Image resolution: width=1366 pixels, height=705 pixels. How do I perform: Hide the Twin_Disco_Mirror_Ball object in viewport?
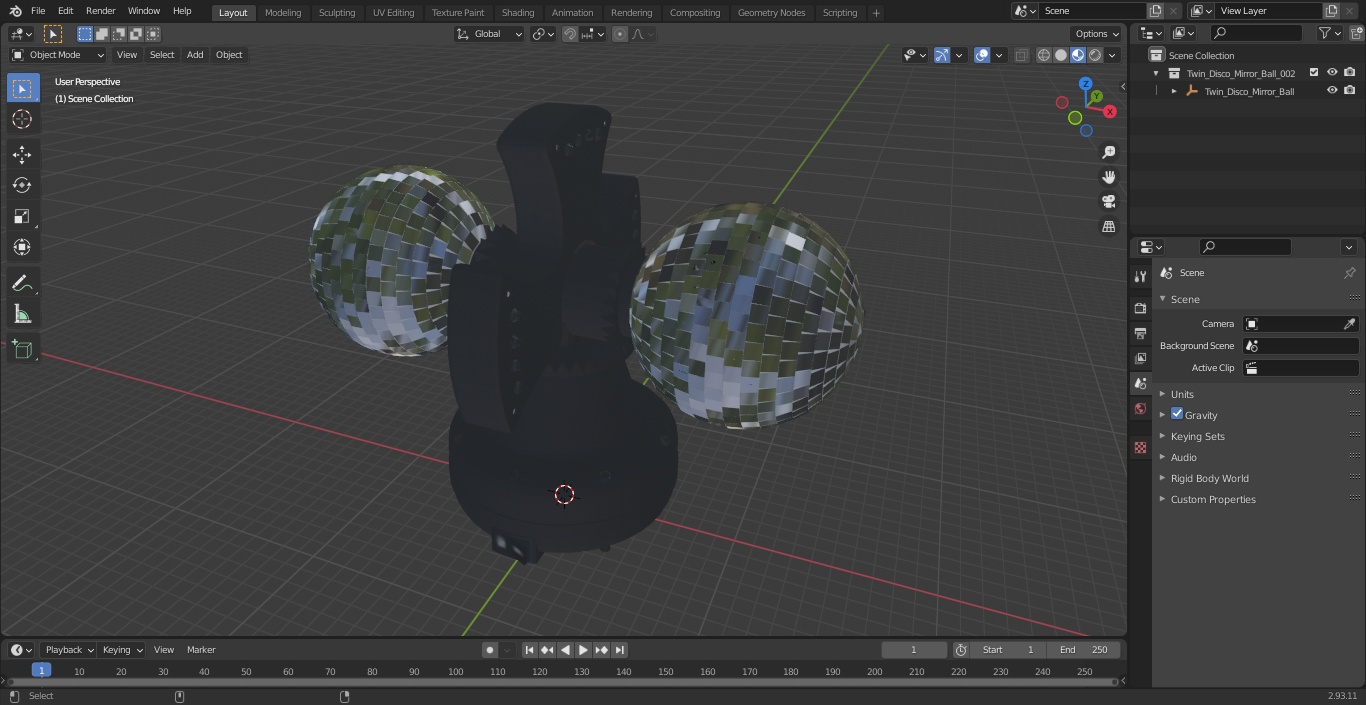[x=1332, y=91]
